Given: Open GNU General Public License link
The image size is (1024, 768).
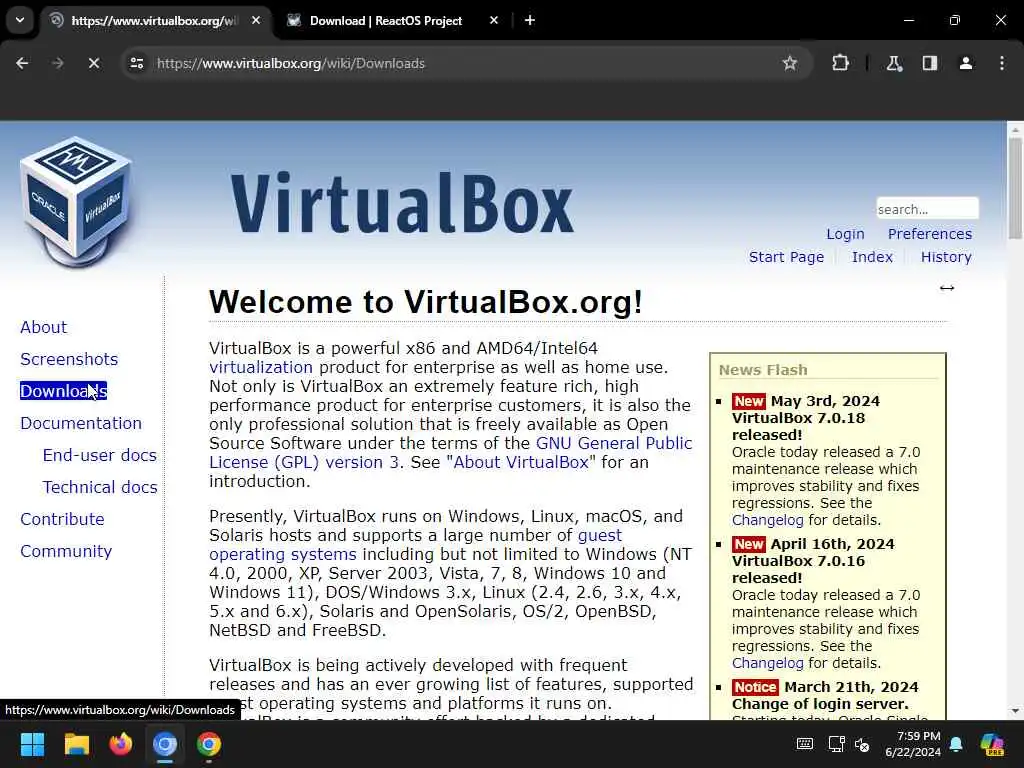Looking at the screenshot, I should (x=614, y=443).
